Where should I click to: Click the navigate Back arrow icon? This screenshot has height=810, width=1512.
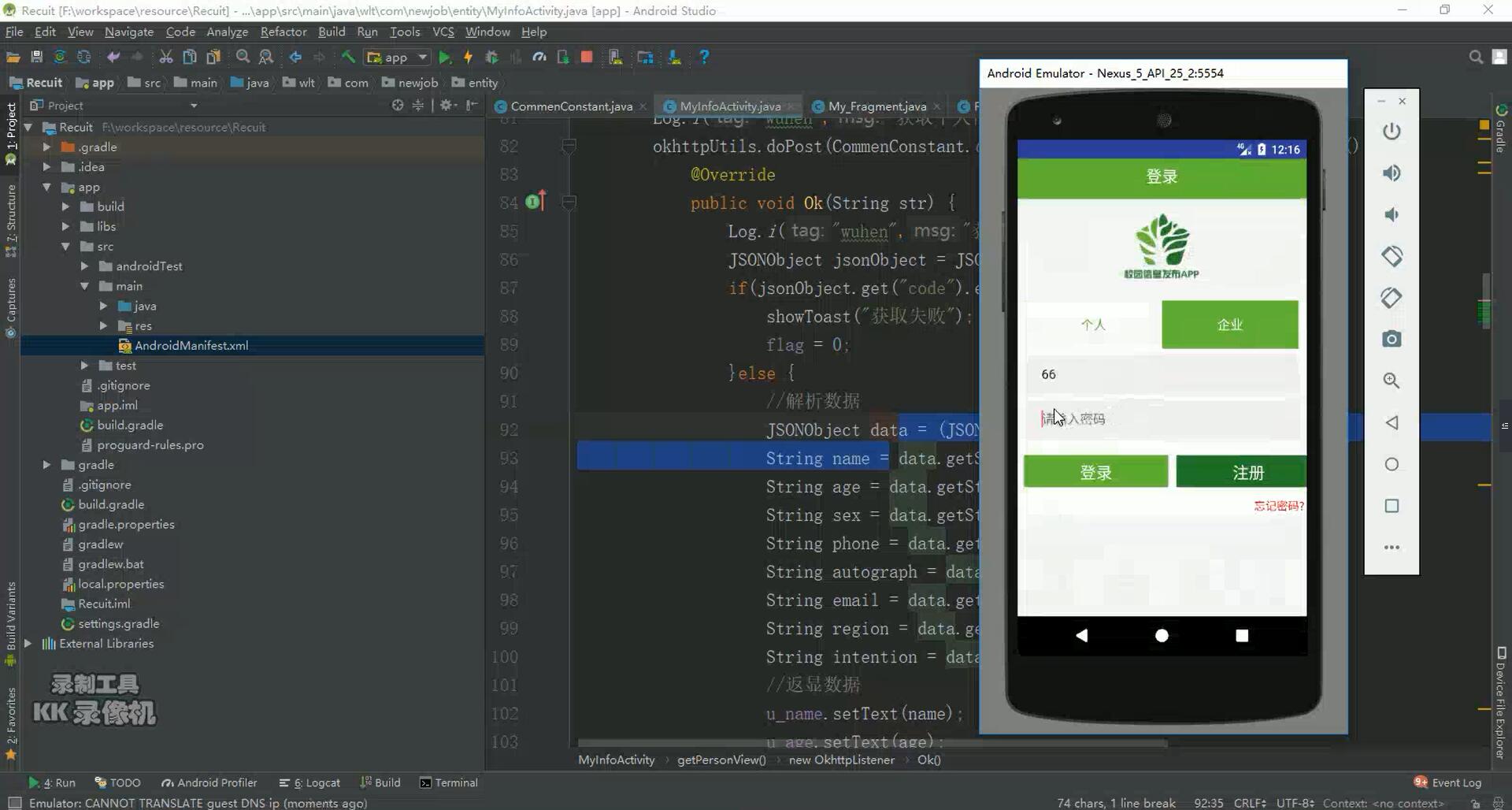pyautogui.click(x=295, y=57)
